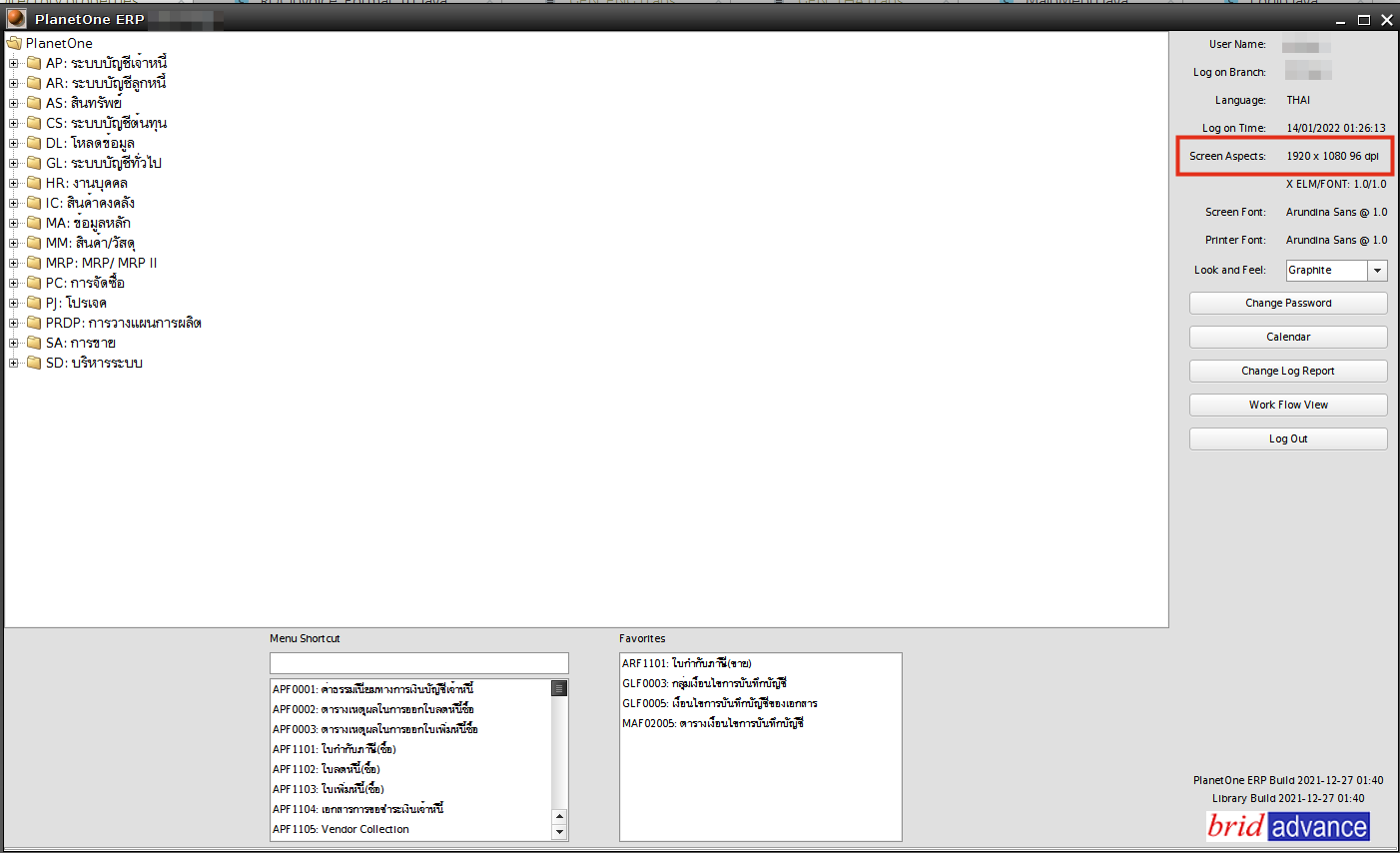Image resolution: width=1400 pixels, height=853 pixels.
Task: Click the PlanetOne ERP title bar icon
Action: (16, 19)
